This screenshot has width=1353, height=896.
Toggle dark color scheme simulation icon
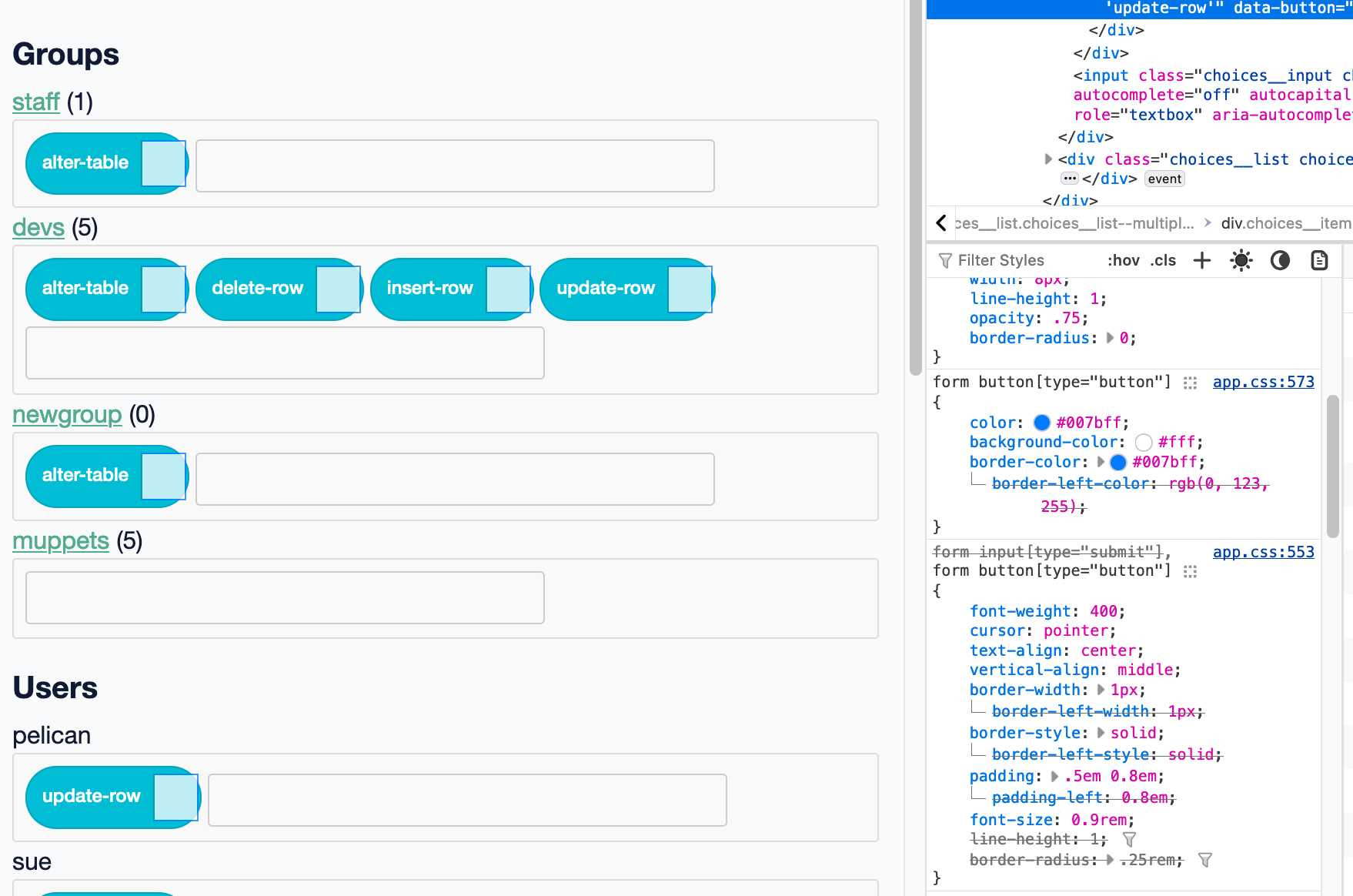point(1280,260)
